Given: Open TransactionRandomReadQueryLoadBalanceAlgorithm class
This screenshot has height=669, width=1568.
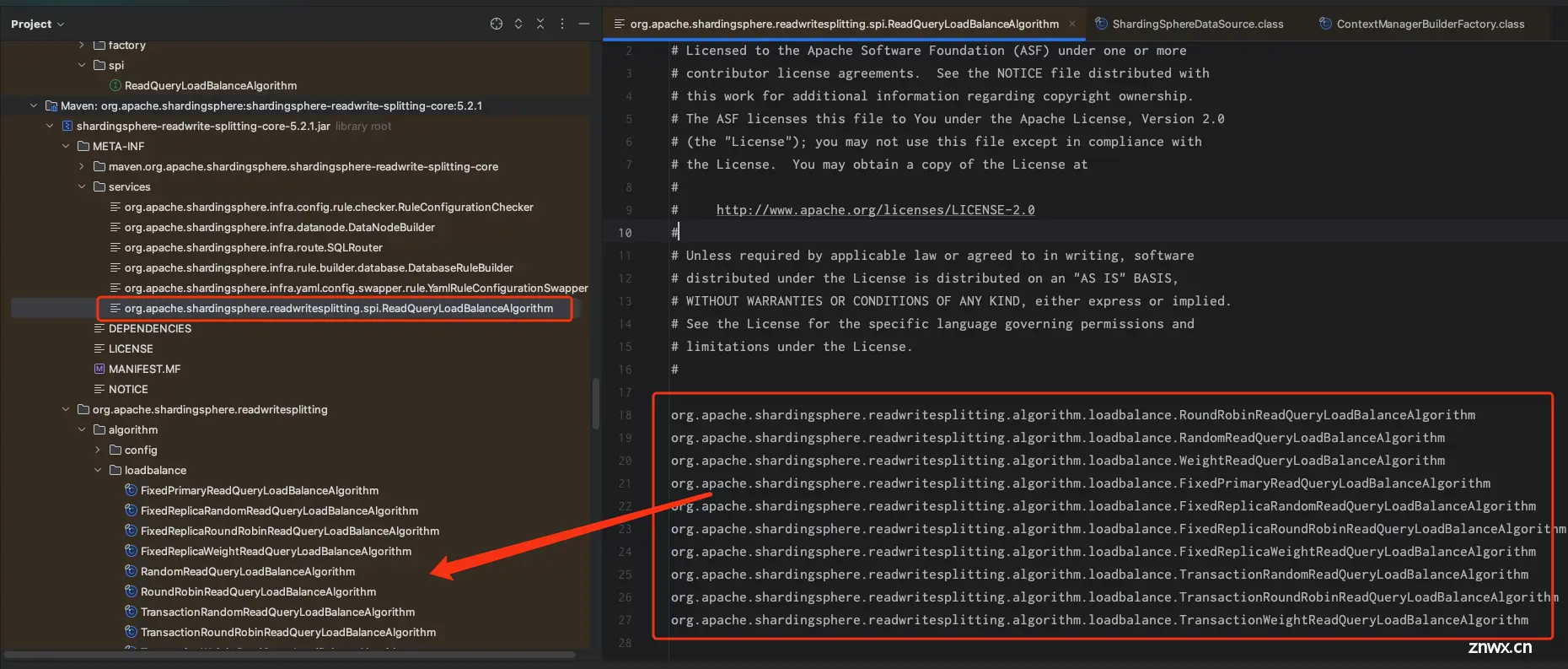Looking at the screenshot, I should 277,612.
